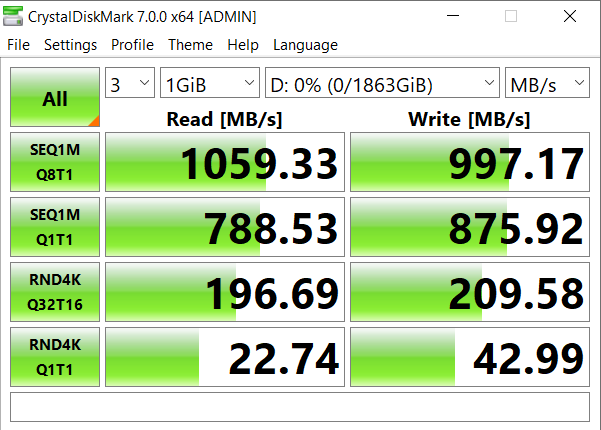Start the SEQ1M Q8T1 test
Screen dimensions: 601x430
(x=55, y=162)
